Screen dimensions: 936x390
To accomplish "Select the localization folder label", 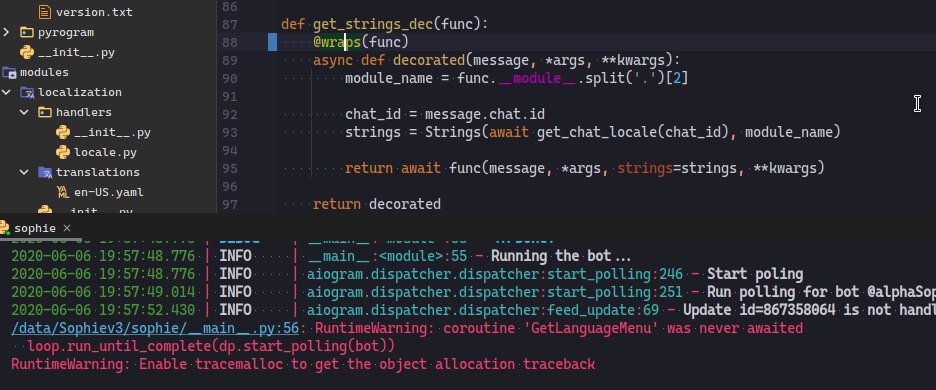I will (x=80, y=92).
